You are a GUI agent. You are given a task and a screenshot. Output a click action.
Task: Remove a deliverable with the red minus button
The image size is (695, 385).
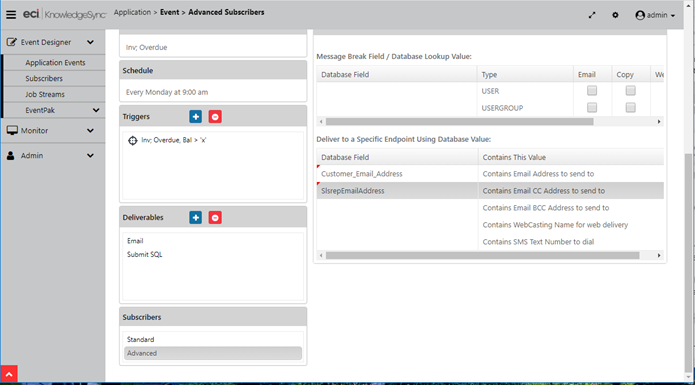215,218
